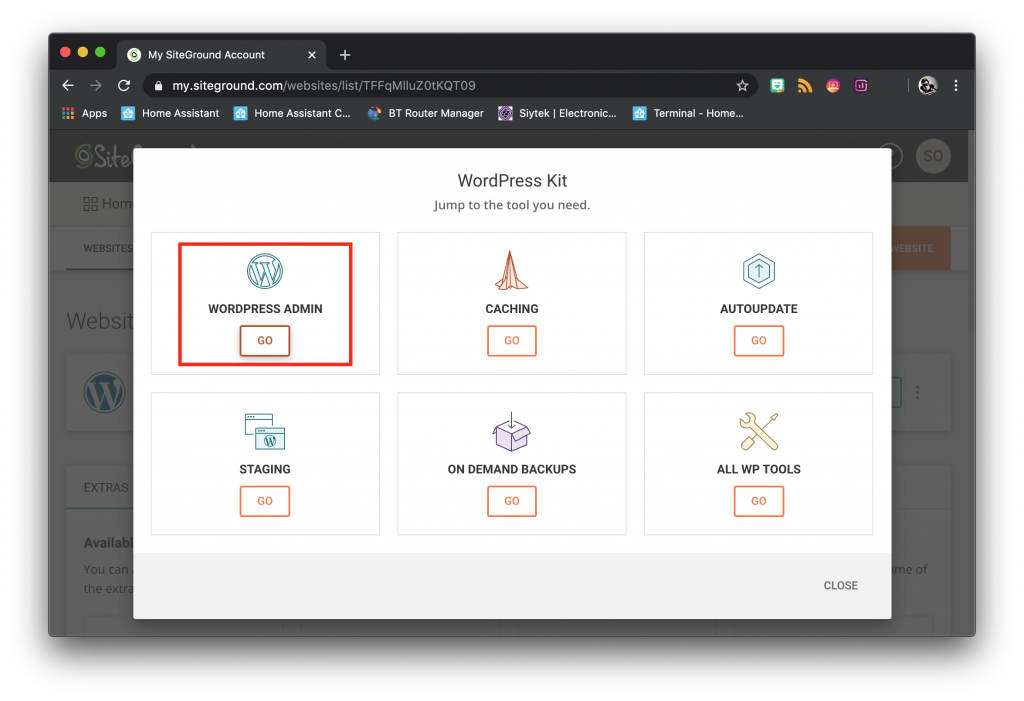The image size is (1024, 701).
Task: Click the Staging windows icon
Action: (x=264, y=431)
